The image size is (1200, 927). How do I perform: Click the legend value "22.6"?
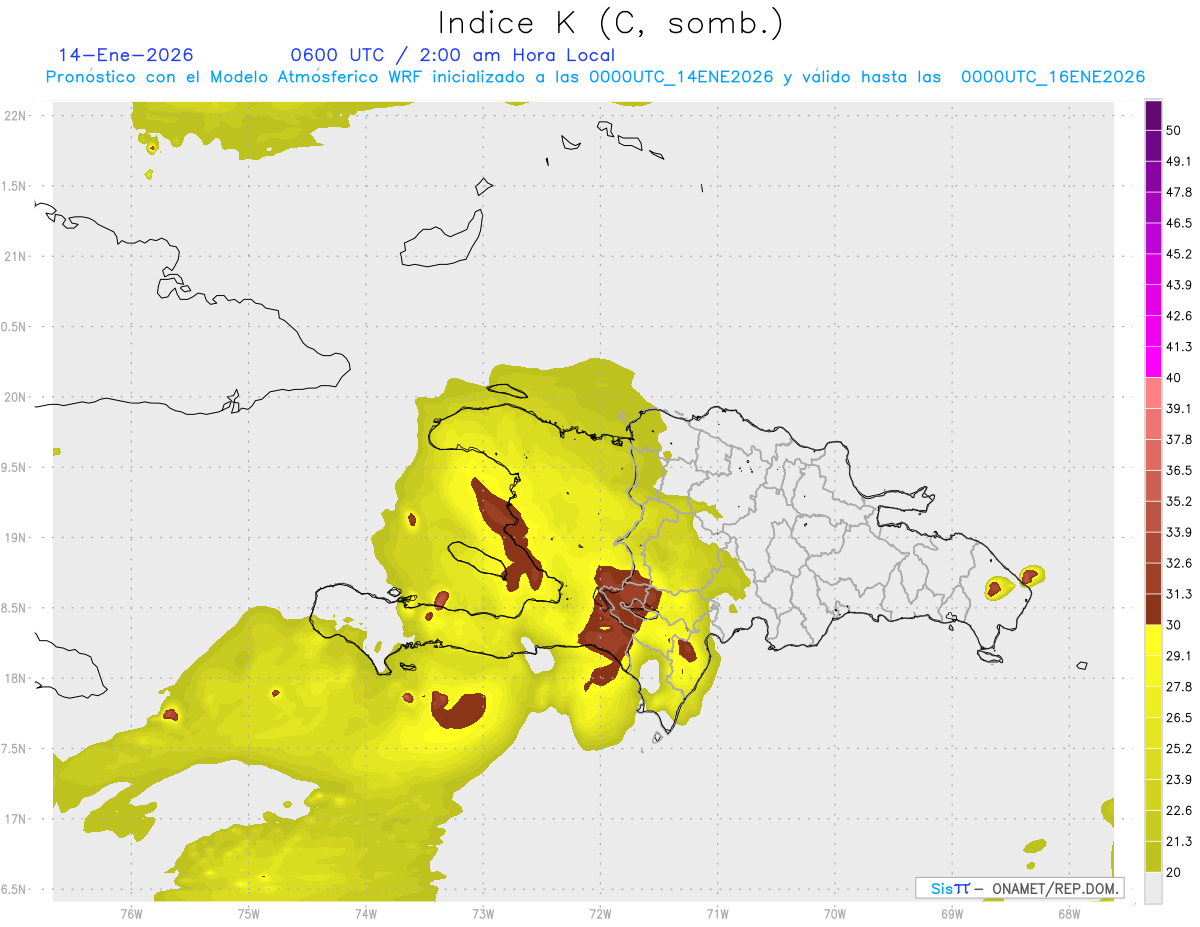(x=1179, y=811)
